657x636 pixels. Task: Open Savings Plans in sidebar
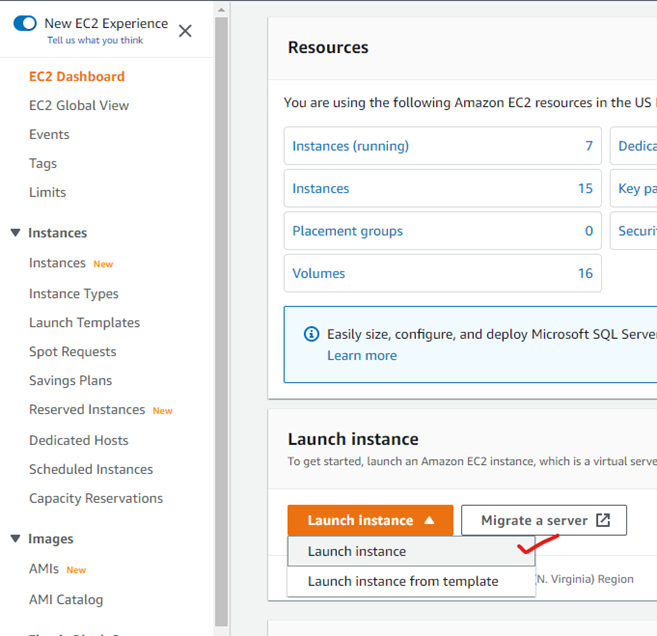70,380
